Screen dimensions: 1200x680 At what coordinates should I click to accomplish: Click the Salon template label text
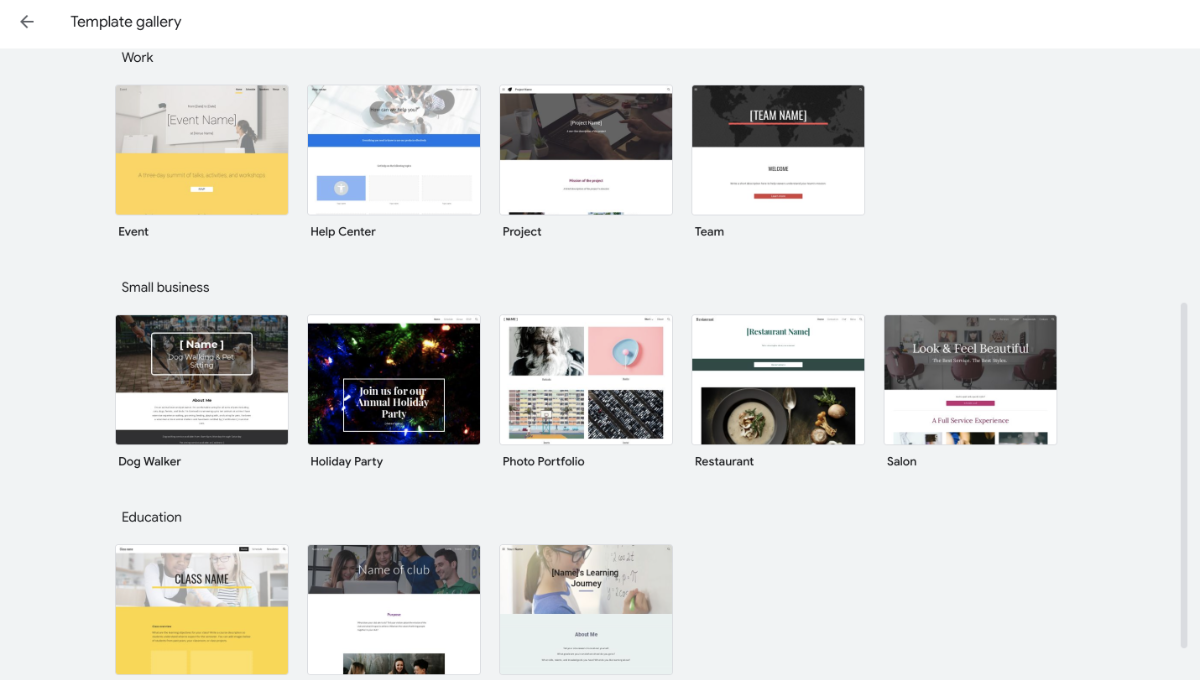click(x=901, y=461)
